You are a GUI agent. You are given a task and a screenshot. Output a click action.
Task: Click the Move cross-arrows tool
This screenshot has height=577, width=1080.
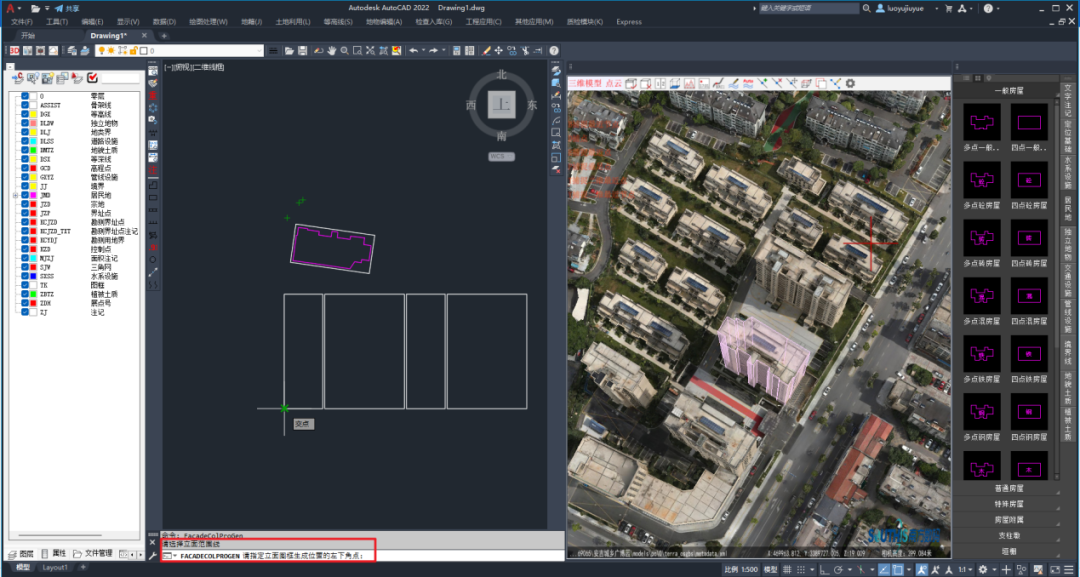(x=499, y=50)
